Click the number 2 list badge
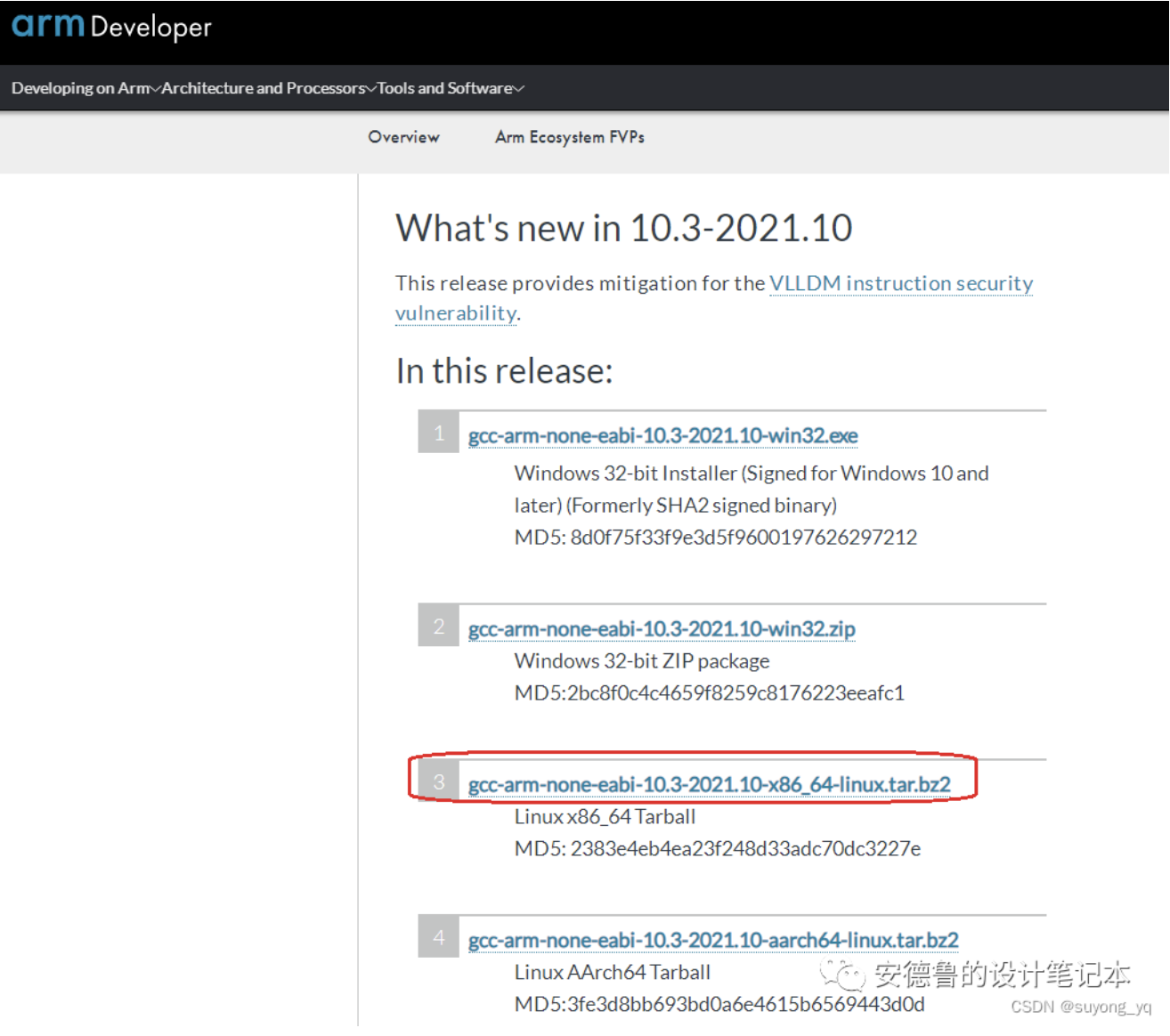 439,626
